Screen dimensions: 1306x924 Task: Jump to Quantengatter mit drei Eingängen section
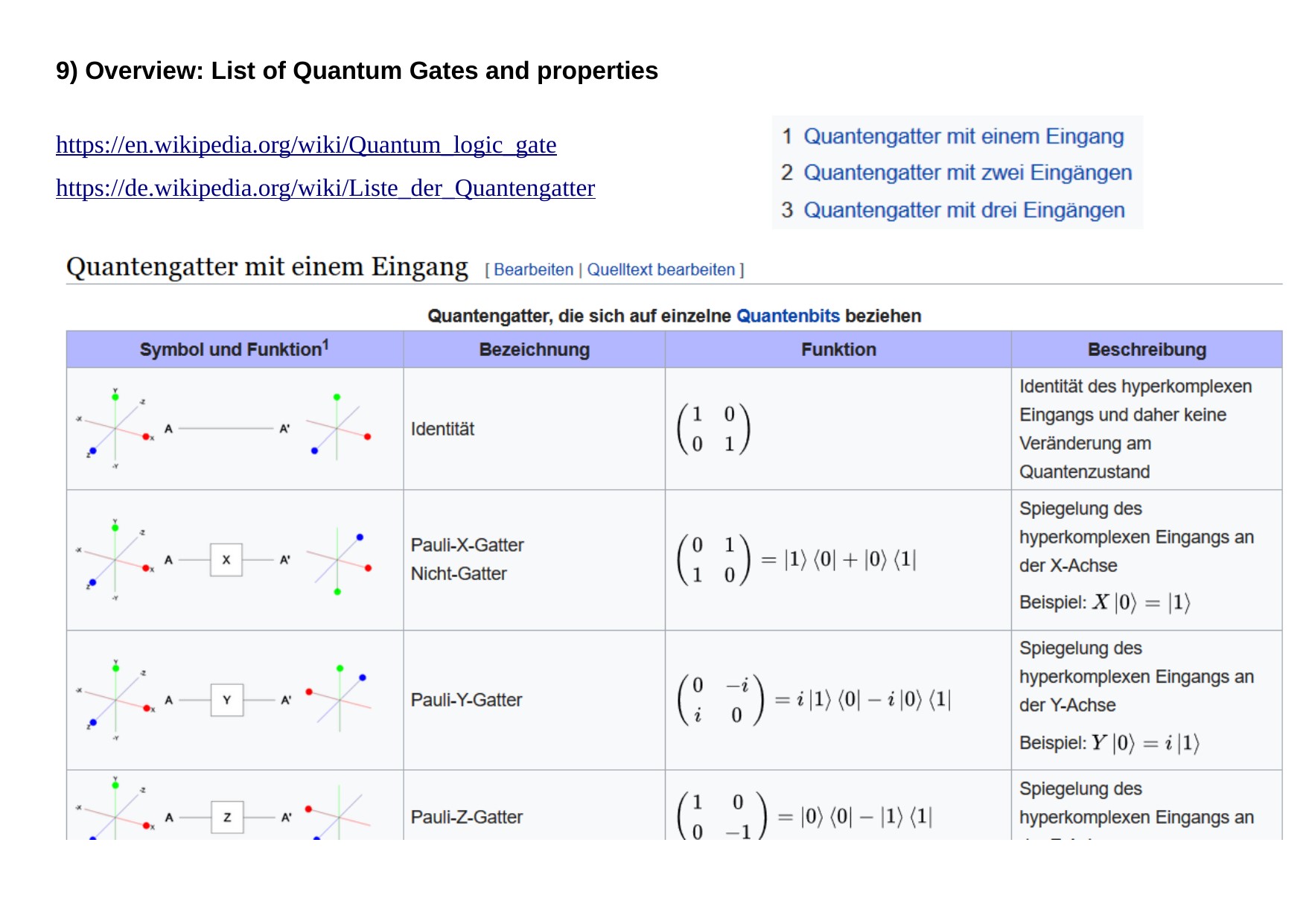click(963, 210)
